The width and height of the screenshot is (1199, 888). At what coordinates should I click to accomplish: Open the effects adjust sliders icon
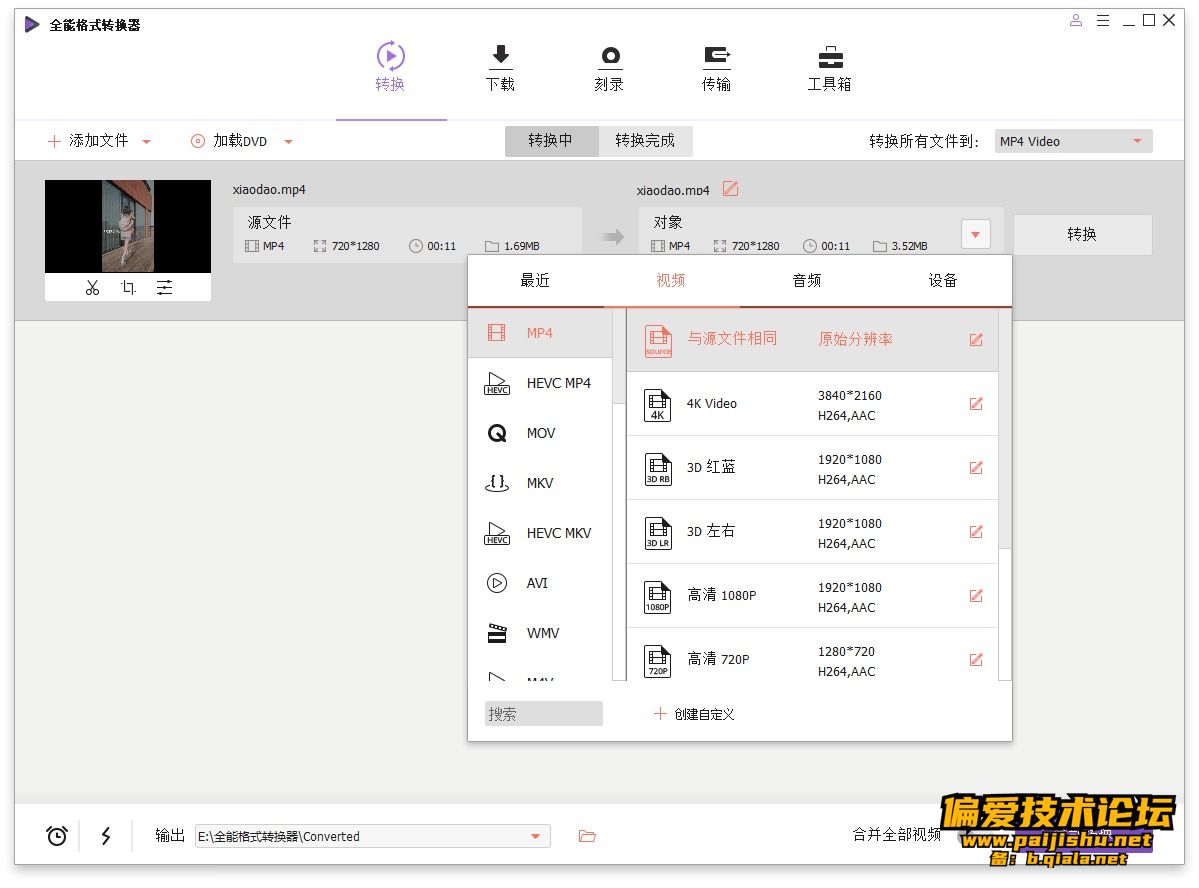[164, 288]
